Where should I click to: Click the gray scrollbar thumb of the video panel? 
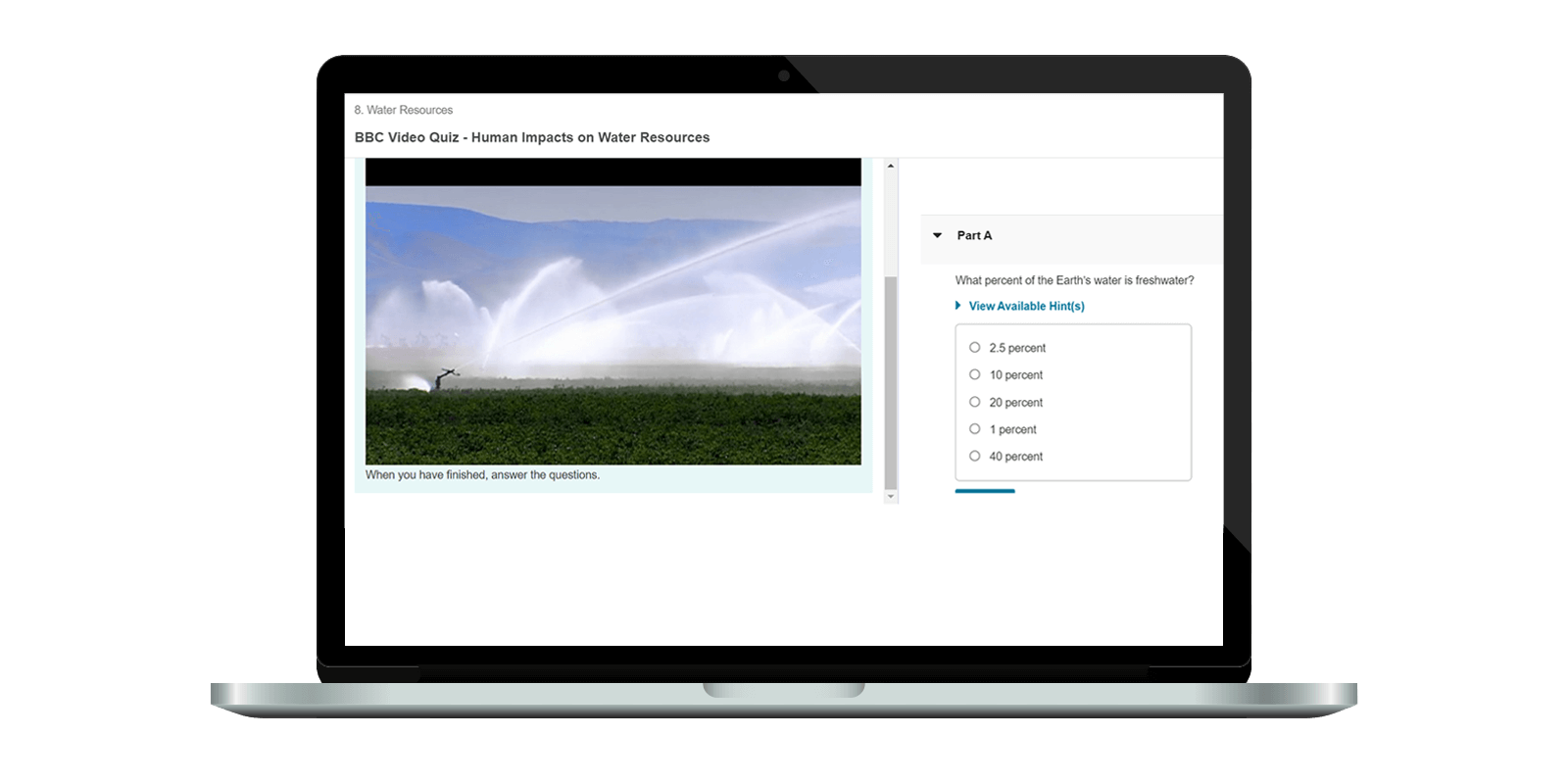[x=890, y=382]
